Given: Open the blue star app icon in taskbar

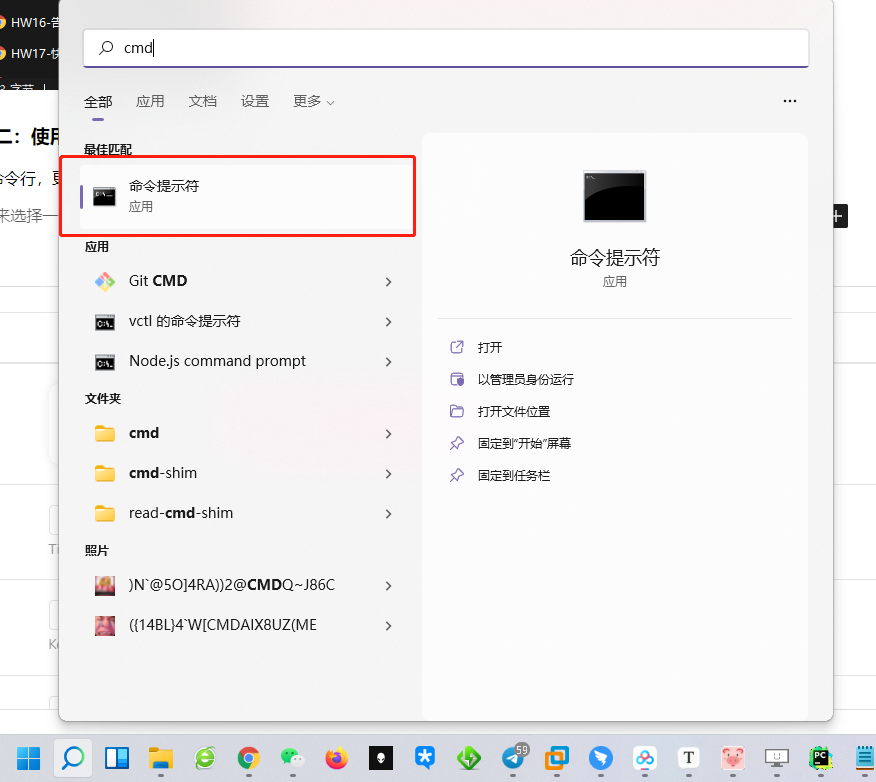Looking at the screenshot, I should click(425, 758).
